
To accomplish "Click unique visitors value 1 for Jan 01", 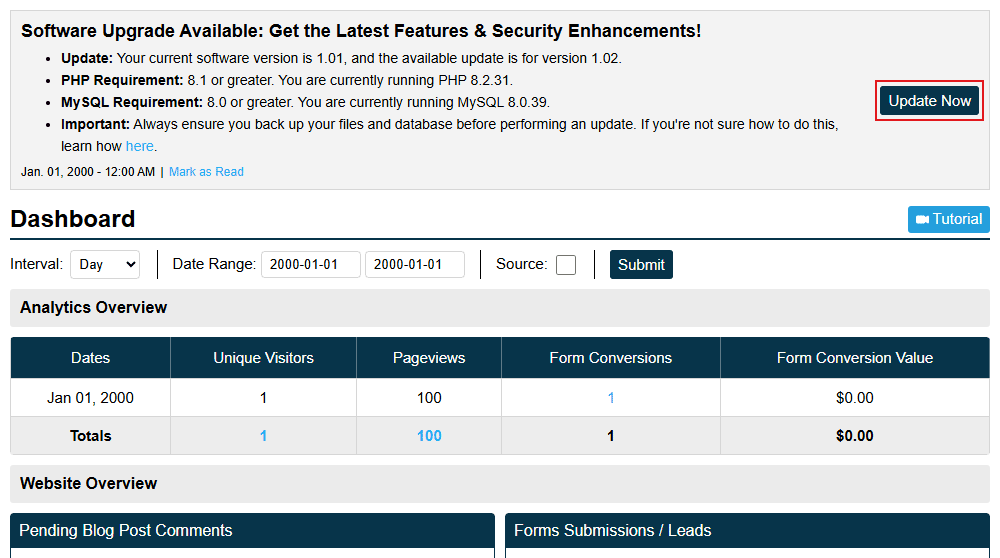I will [263, 398].
